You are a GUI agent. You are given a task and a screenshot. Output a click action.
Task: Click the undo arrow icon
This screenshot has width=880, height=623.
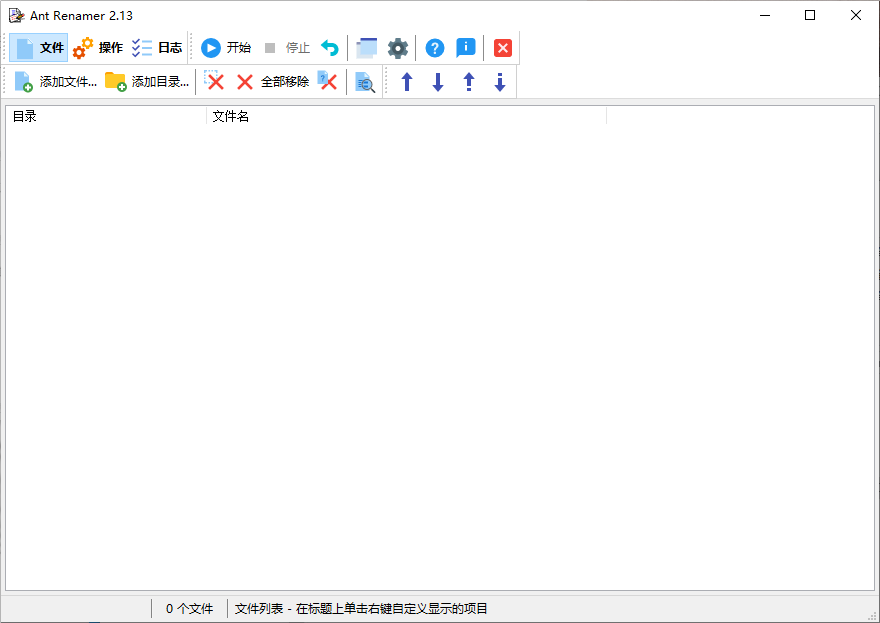click(330, 48)
